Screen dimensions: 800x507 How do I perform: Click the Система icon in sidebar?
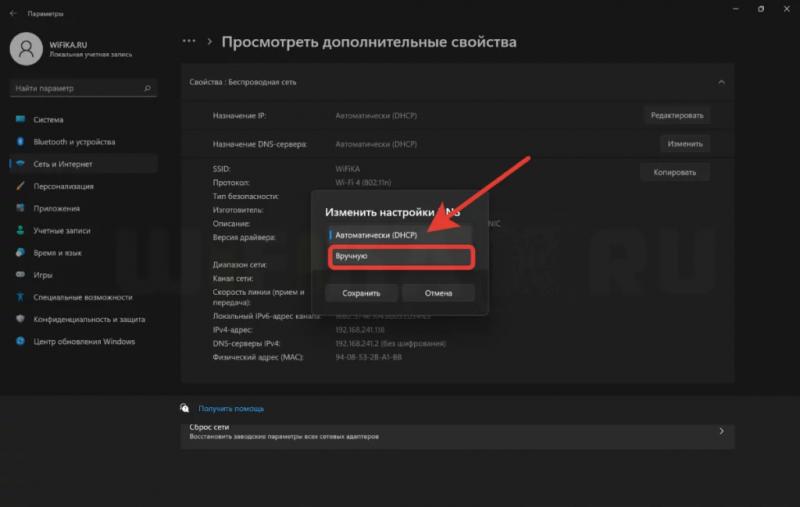pos(21,120)
